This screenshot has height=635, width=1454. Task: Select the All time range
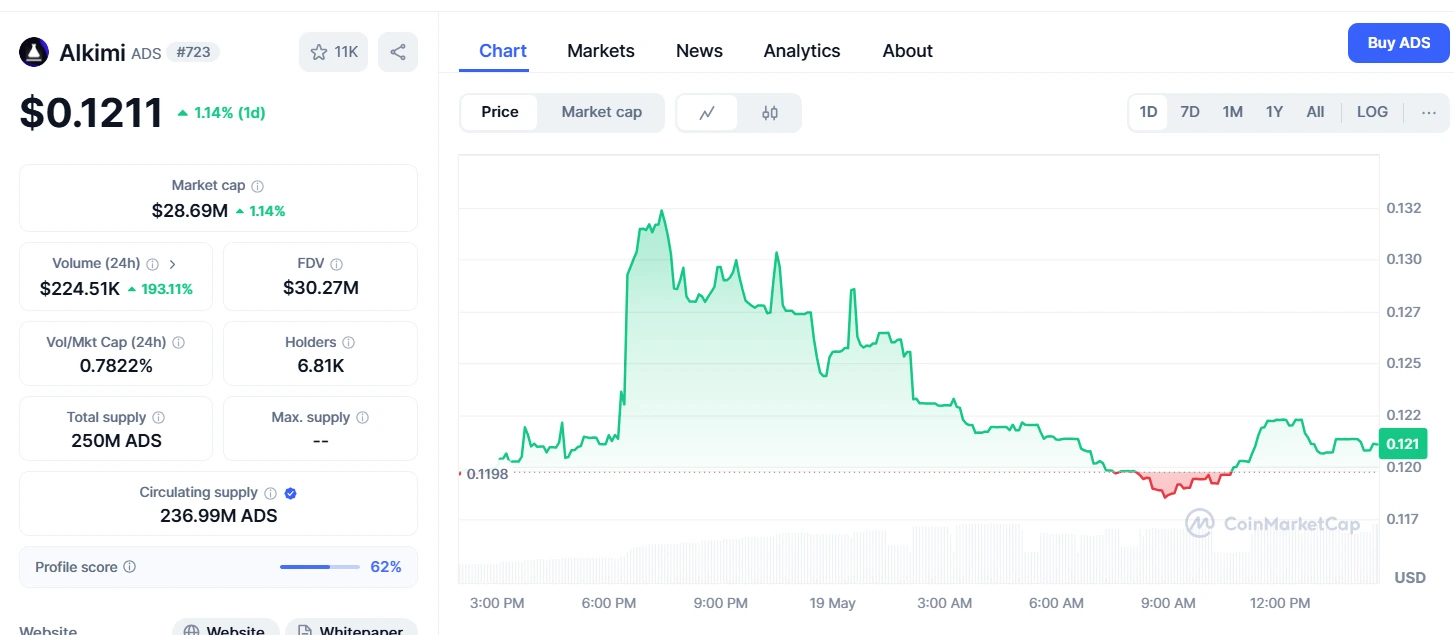click(1315, 112)
